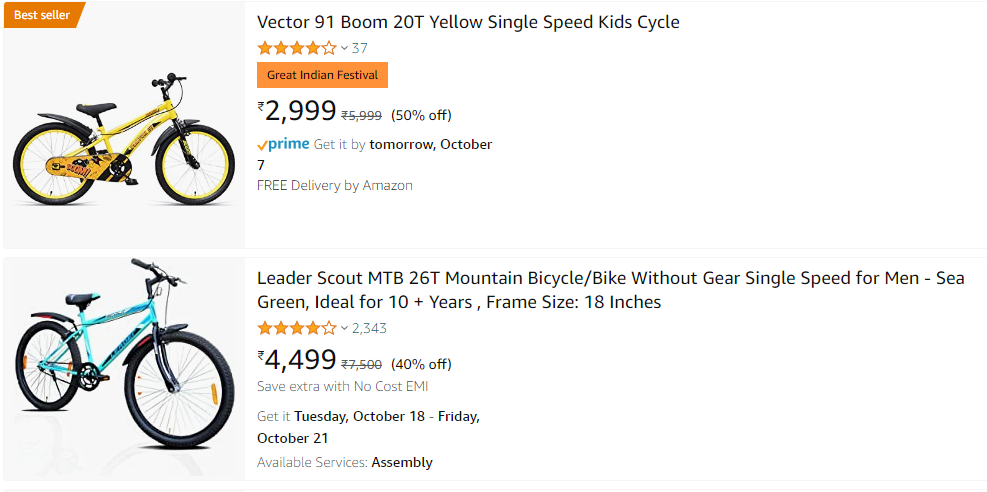The image size is (987, 492).
Task: Click the ₹2,999 price of Vector cycle
Action: click(x=296, y=111)
